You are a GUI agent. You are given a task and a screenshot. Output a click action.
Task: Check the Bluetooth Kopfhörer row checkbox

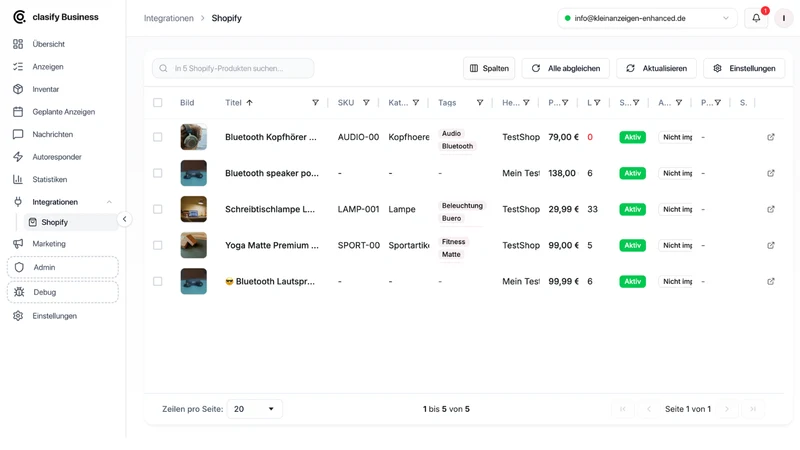(158, 137)
